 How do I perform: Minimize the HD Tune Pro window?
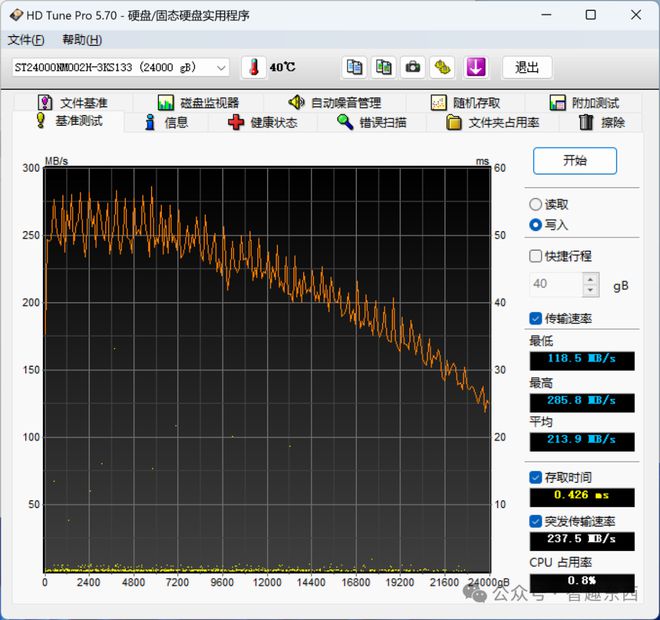(546, 15)
